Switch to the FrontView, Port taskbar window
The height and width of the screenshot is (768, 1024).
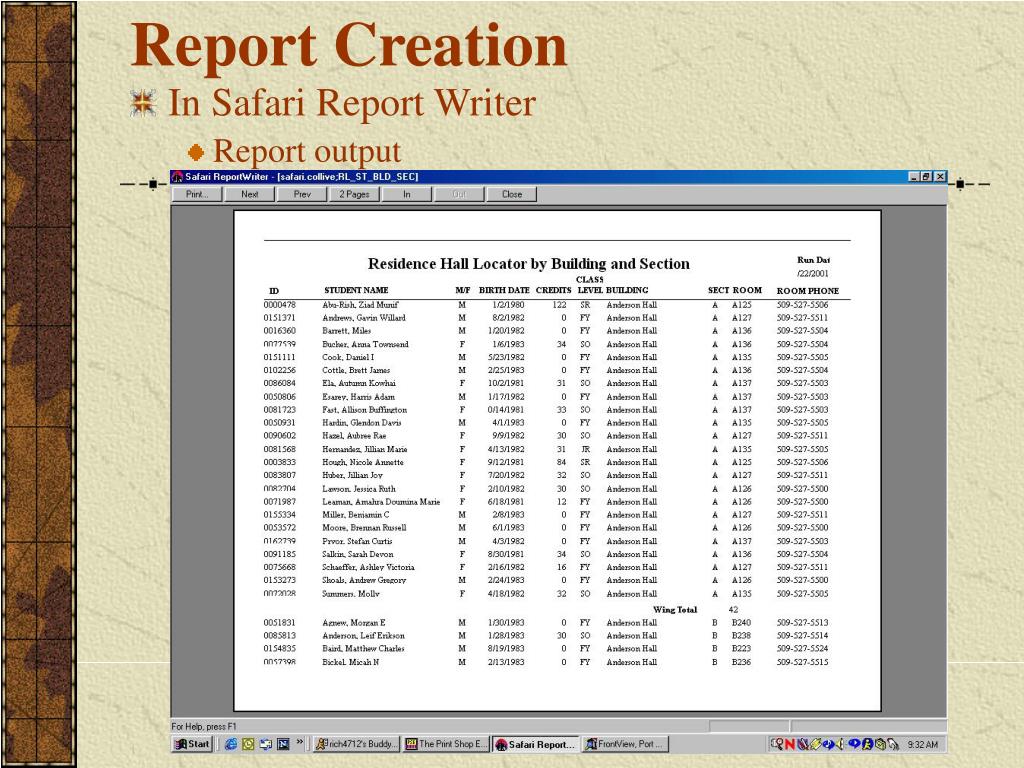(624, 744)
